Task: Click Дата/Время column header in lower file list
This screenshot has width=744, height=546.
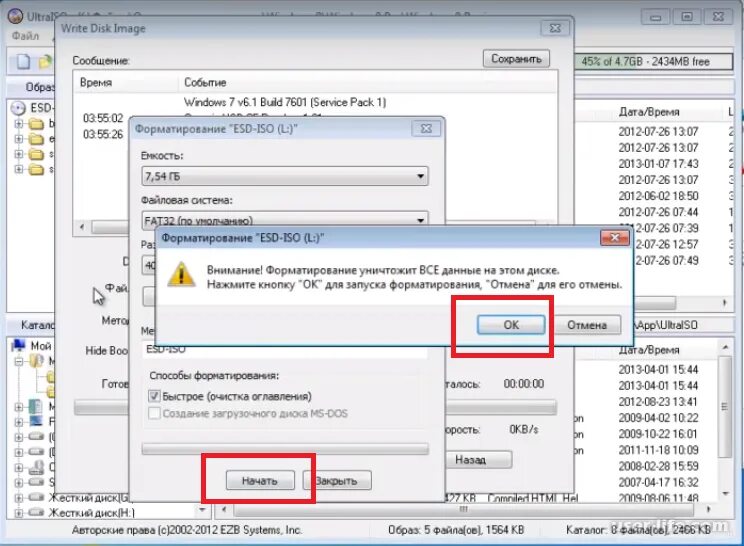Action: click(649, 350)
